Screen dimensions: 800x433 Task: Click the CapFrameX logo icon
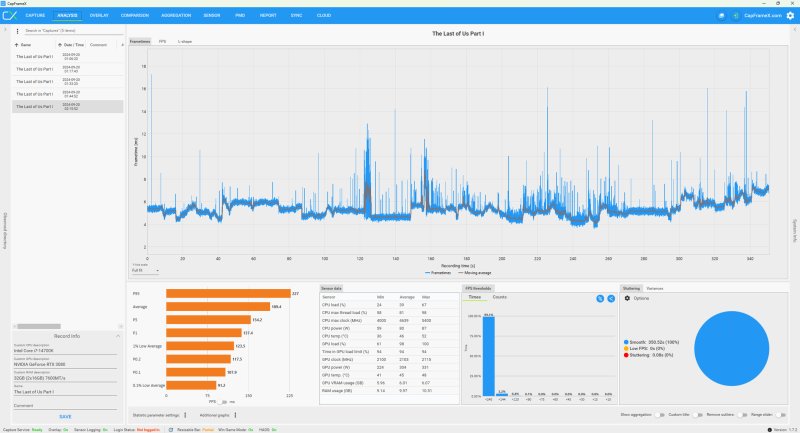tap(10, 15)
